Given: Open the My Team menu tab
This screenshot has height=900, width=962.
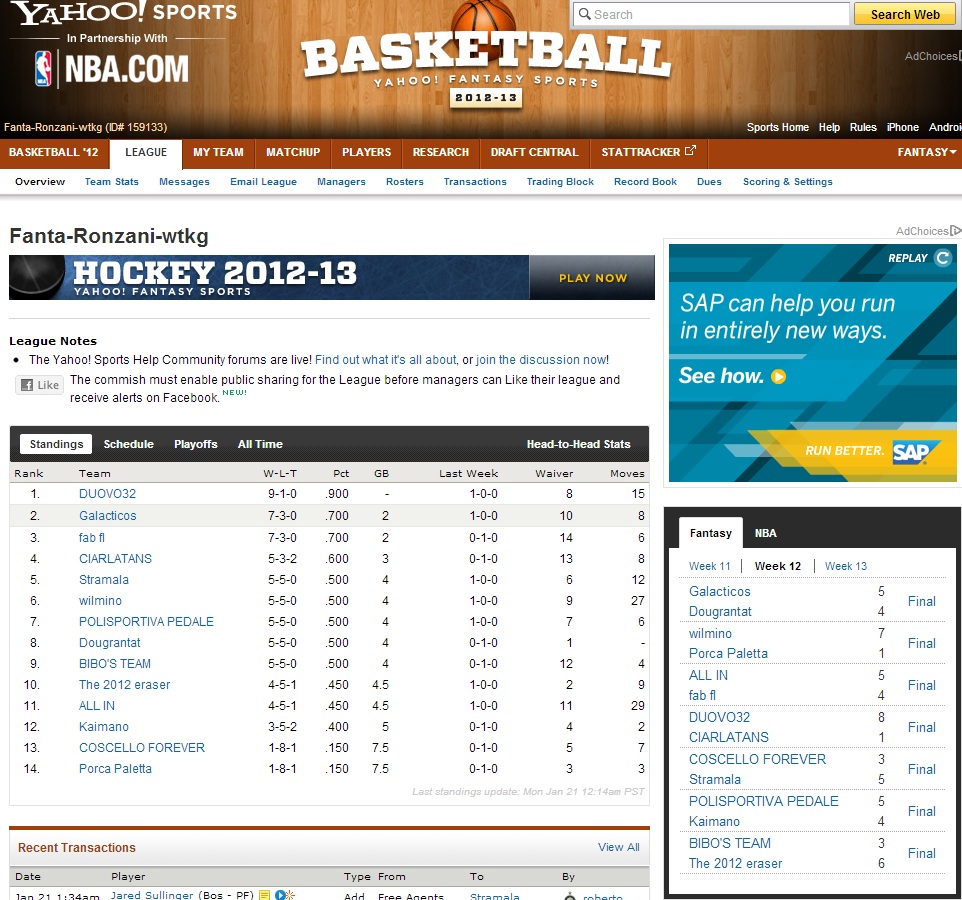Looking at the screenshot, I should (218, 152).
